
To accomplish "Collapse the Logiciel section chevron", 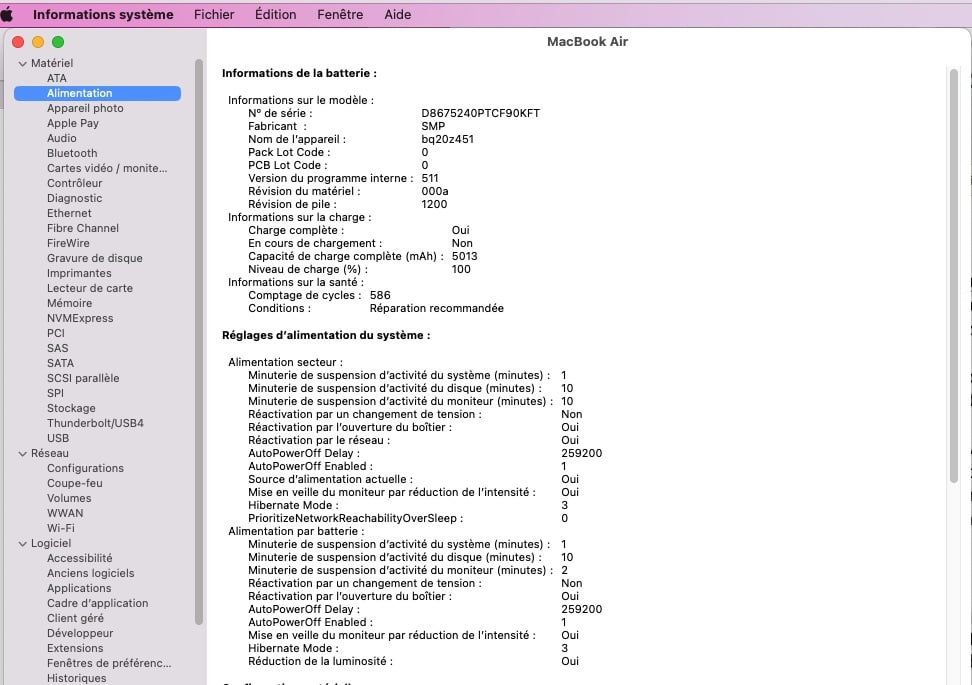I will click(x=23, y=544).
